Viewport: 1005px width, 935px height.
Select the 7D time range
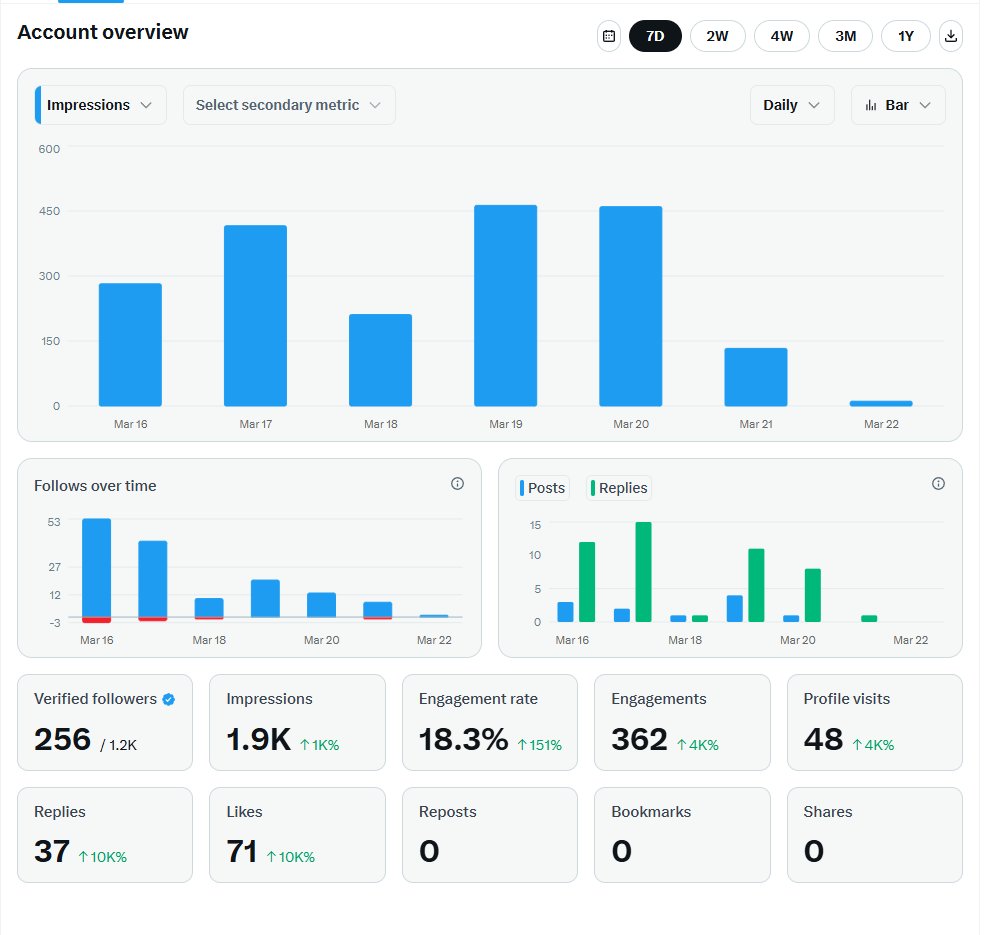coord(655,36)
